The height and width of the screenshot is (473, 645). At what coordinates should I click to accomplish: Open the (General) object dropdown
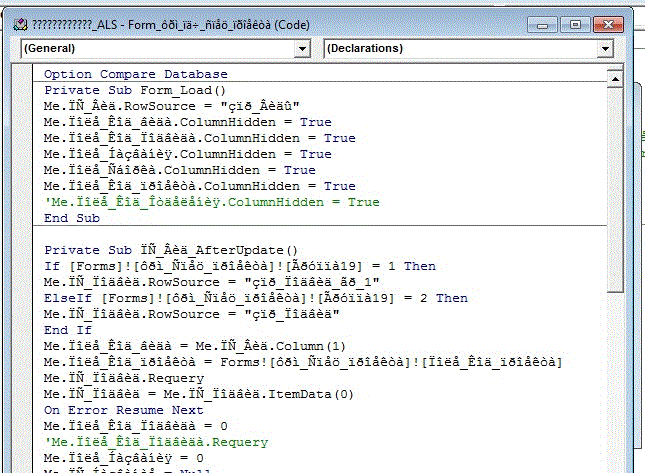pyautogui.click(x=165, y=49)
